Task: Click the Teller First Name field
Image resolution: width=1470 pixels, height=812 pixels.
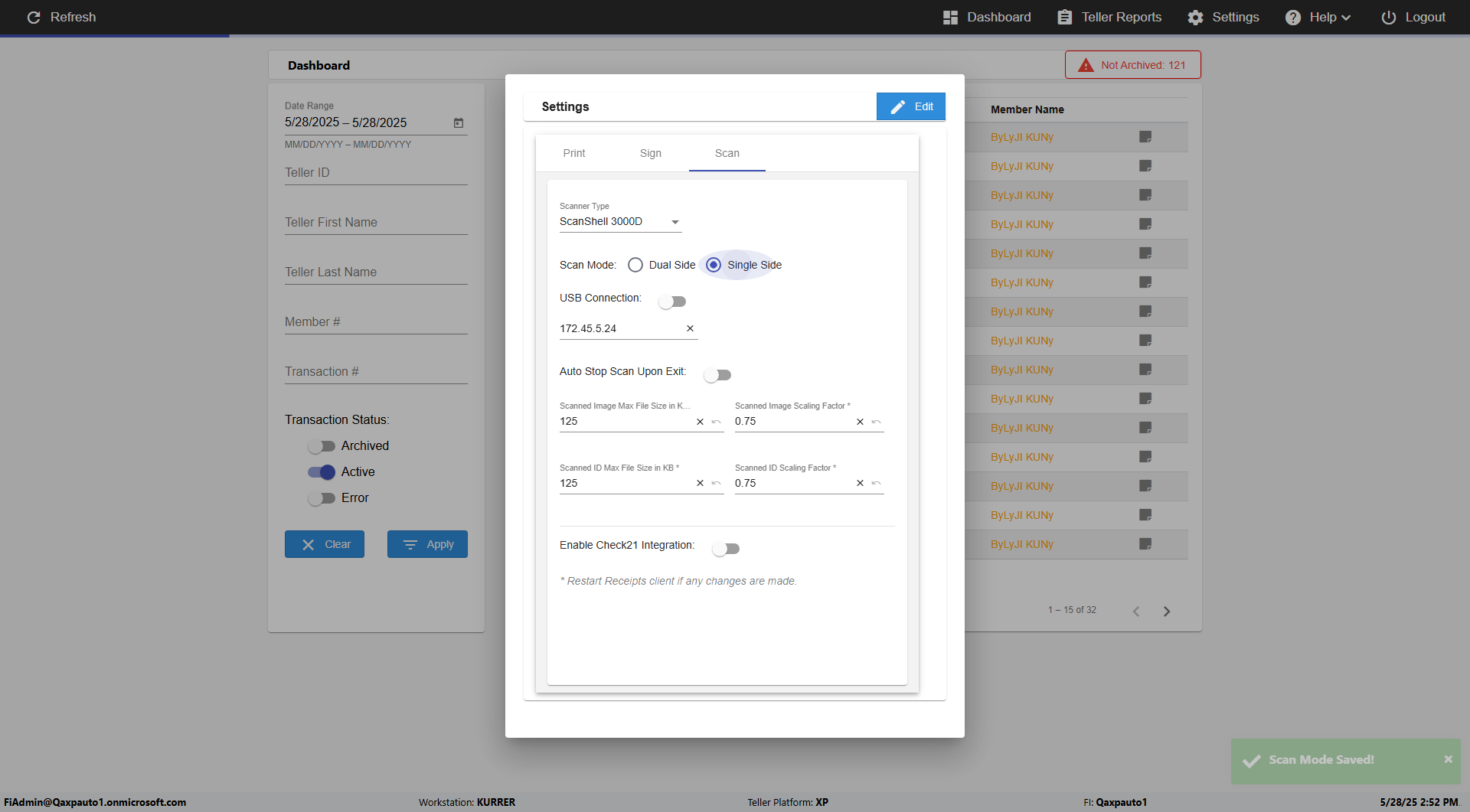Action: click(x=376, y=223)
